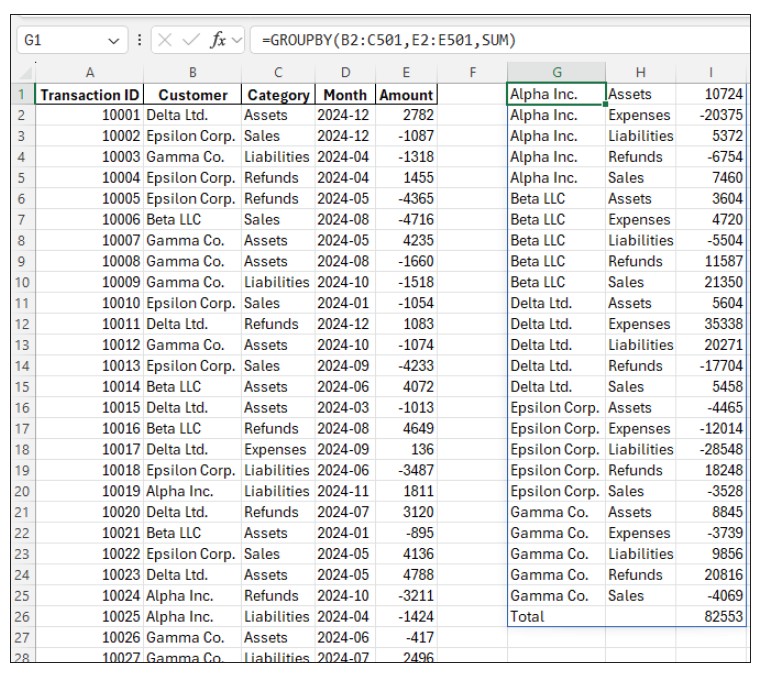Select column F header
This screenshot has height=685, width=759.
click(472, 73)
